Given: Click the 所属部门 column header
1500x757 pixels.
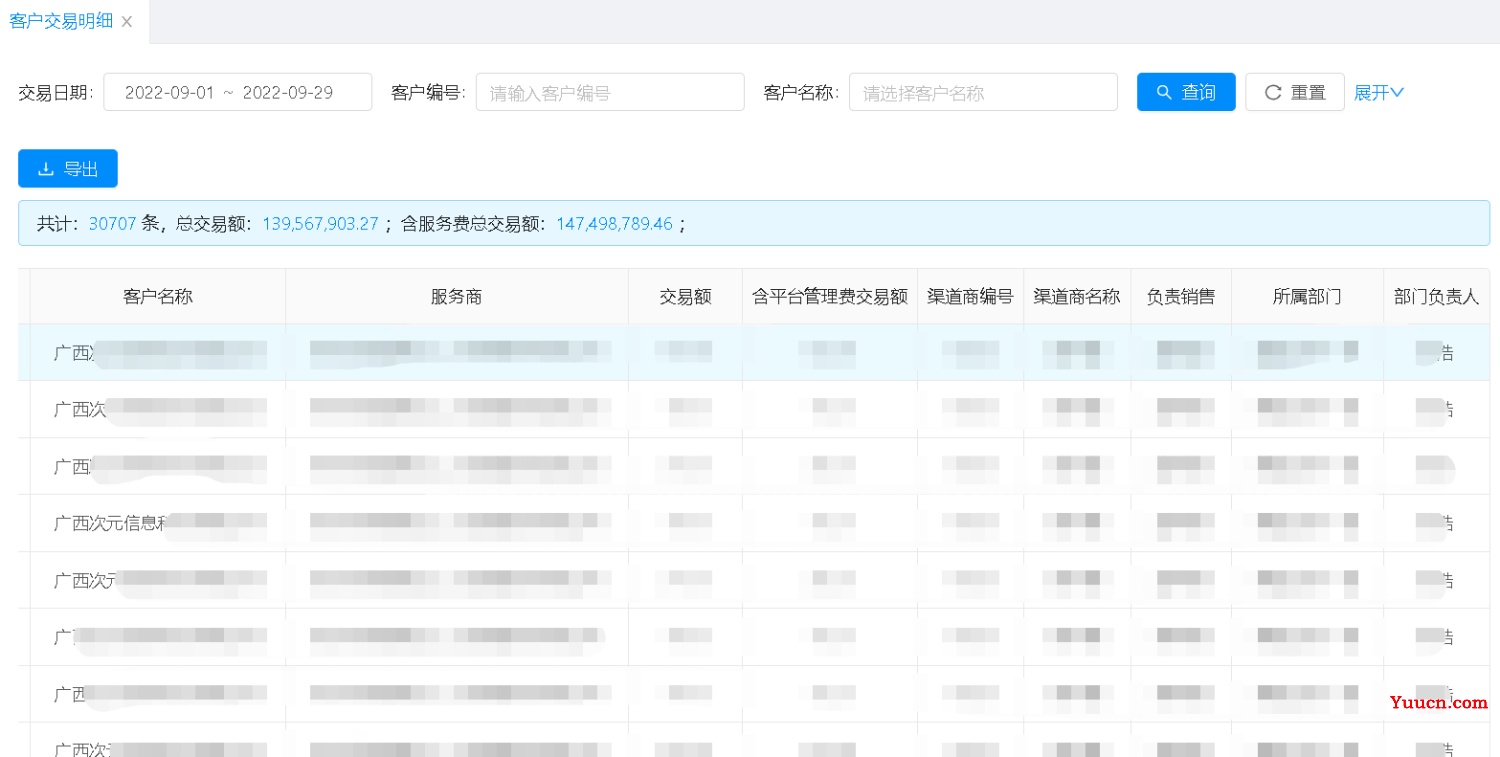Looking at the screenshot, I should click(1307, 296).
